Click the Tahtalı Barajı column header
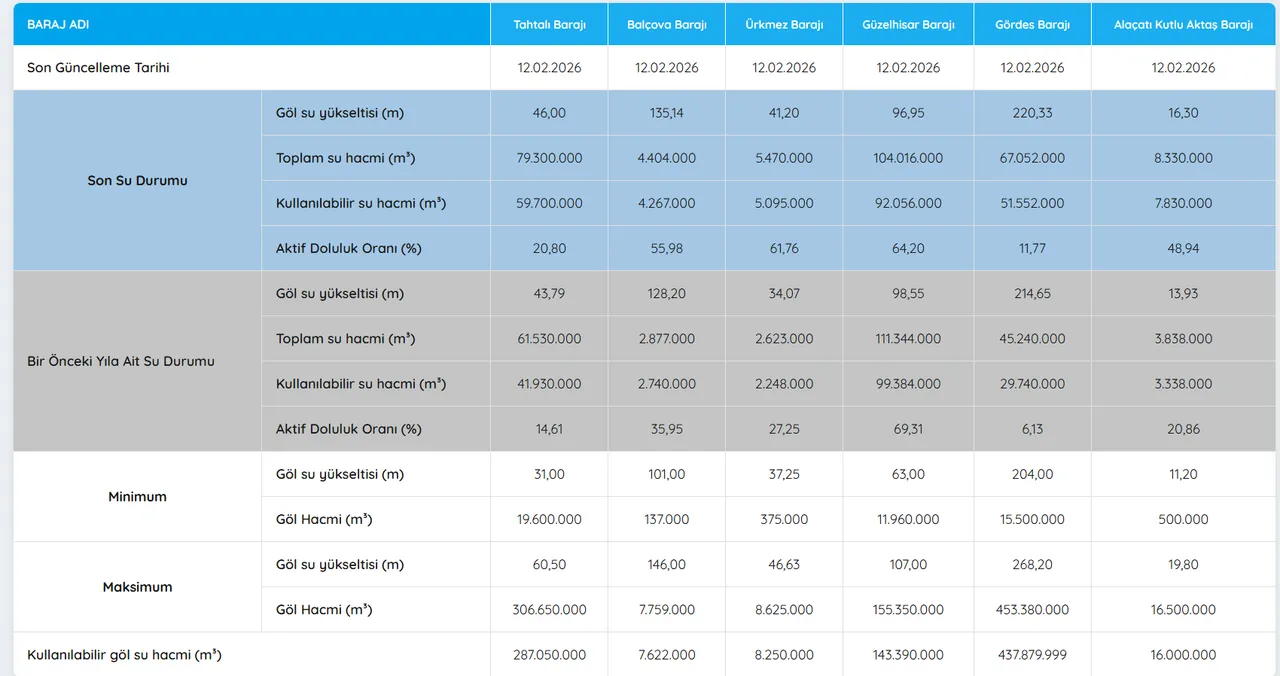Viewport: 1280px width, 676px height. [x=549, y=25]
